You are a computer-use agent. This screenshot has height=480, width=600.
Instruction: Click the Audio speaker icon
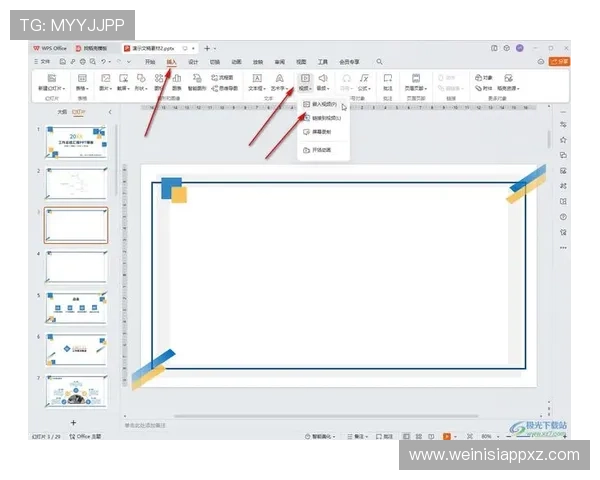coord(322,78)
